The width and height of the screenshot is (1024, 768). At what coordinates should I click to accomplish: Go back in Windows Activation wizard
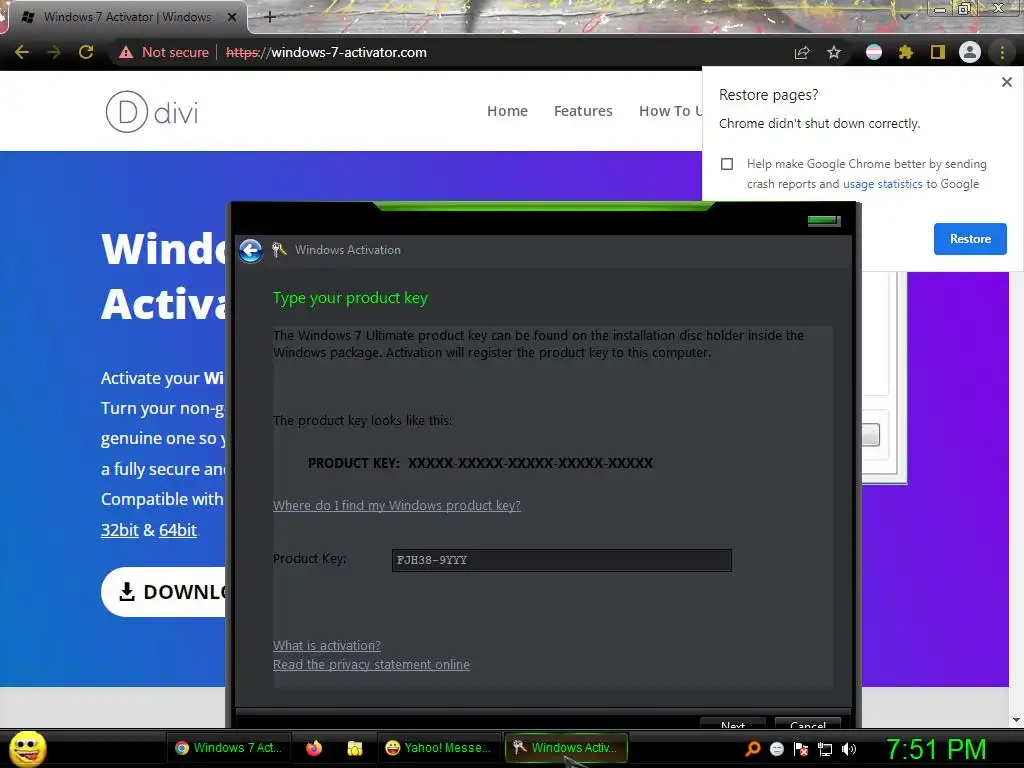pos(251,250)
